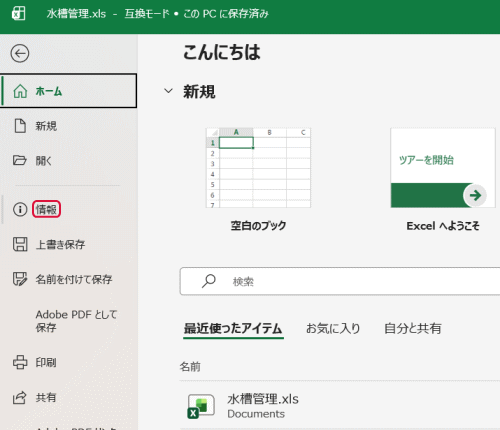The width and height of the screenshot is (500, 430).
Task: Switch to 自分と共有 tab
Action: tap(413, 328)
